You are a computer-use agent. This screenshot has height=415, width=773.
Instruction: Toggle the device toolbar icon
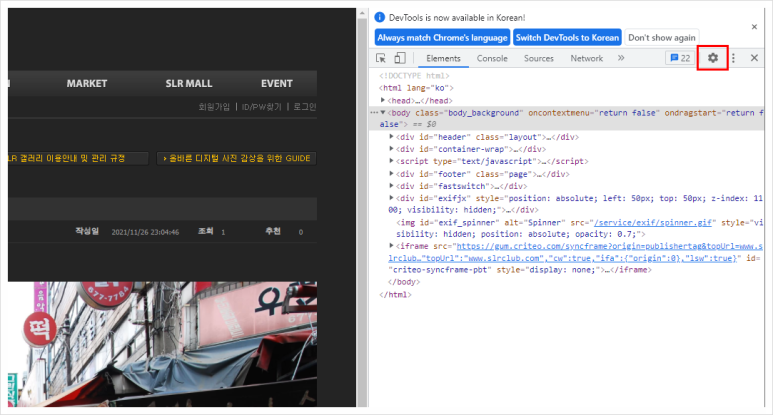coord(400,58)
